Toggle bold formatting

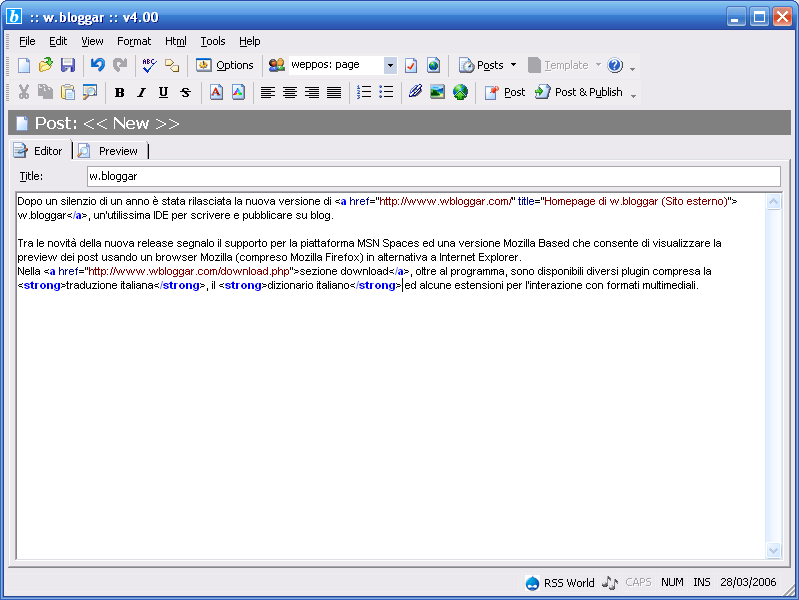tap(120, 92)
